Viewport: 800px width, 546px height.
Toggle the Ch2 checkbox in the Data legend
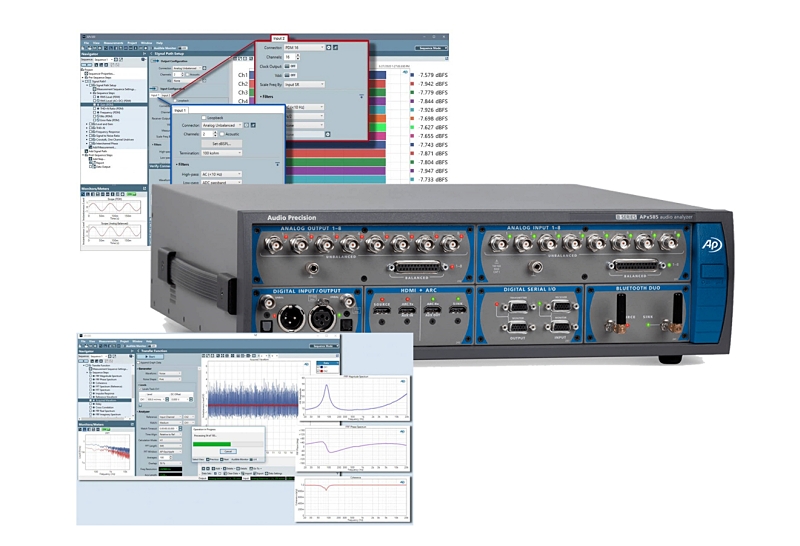coord(318,371)
